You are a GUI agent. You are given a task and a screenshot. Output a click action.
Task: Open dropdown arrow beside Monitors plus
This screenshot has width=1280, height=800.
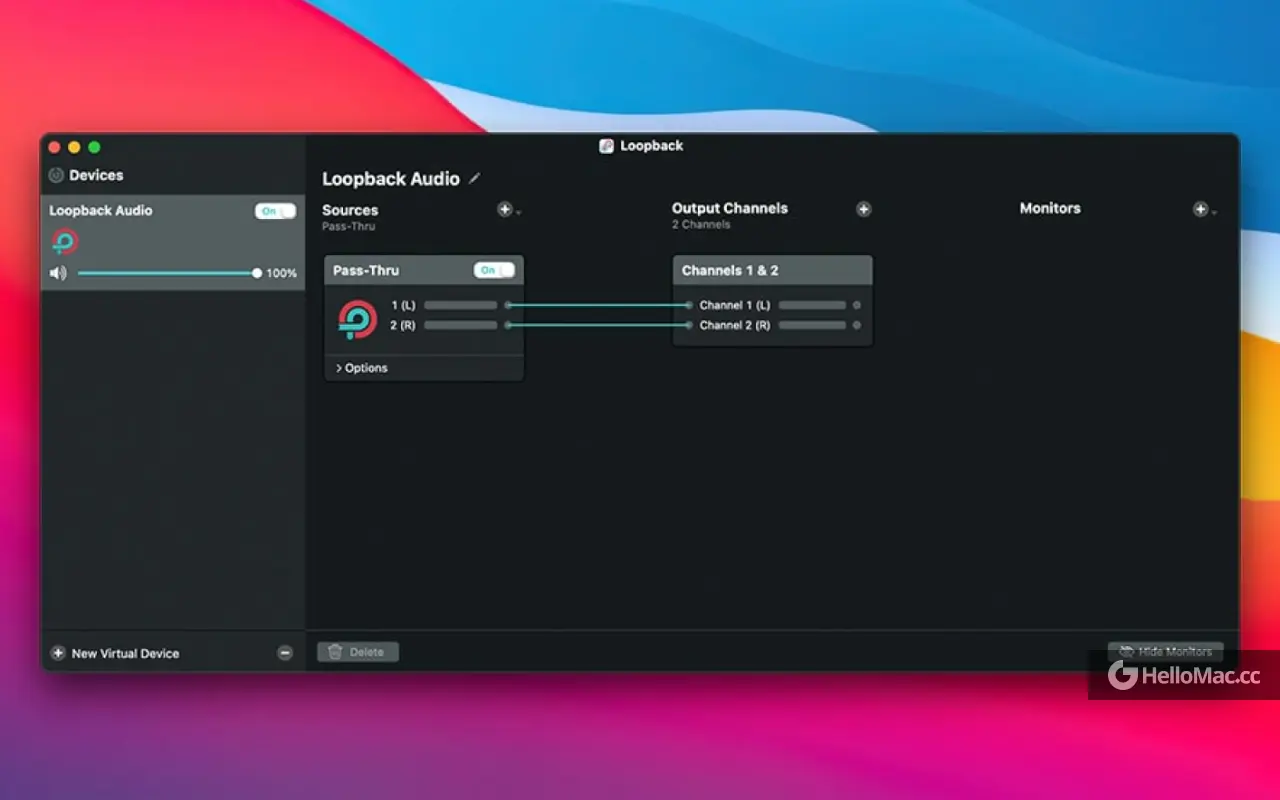tap(1213, 212)
